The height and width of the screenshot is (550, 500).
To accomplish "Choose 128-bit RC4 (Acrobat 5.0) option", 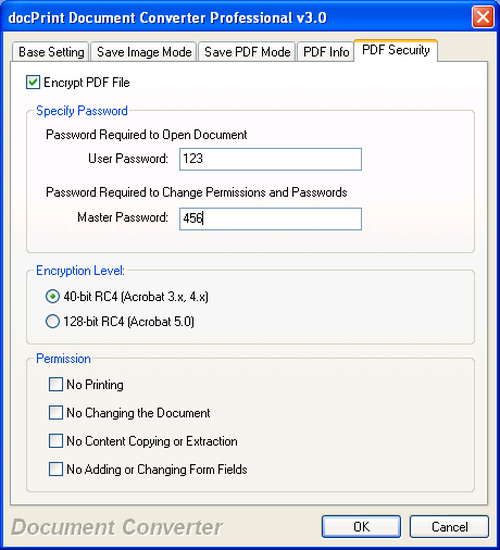I will tap(53, 321).
